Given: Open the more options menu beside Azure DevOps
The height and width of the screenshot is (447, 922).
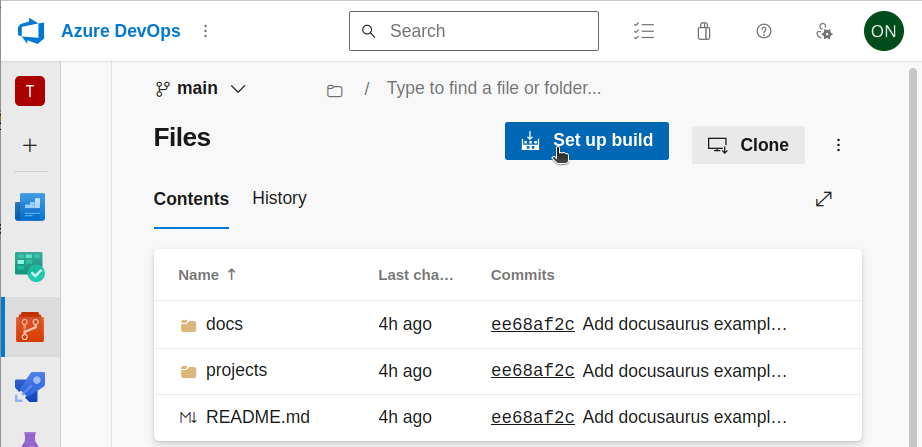Looking at the screenshot, I should [205, 31].
